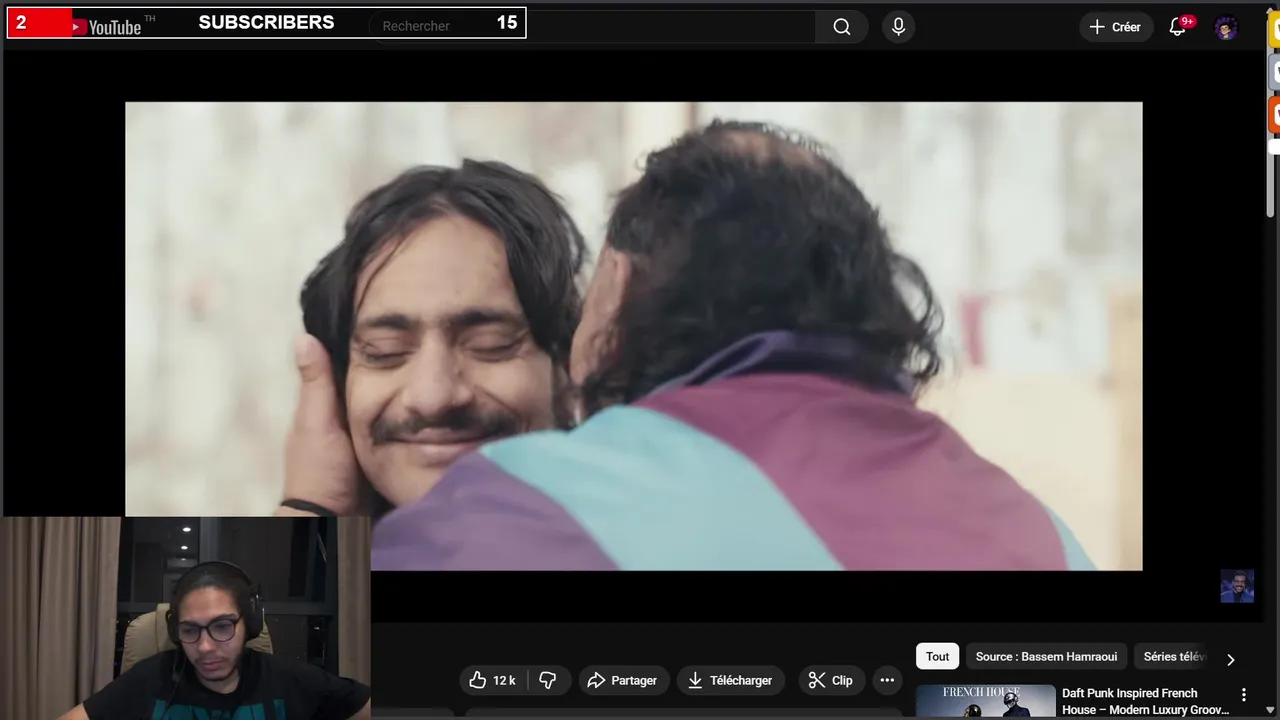Click the Télécharger download button
Viewport: 1280px width, 720px height.
coord(731,680)
